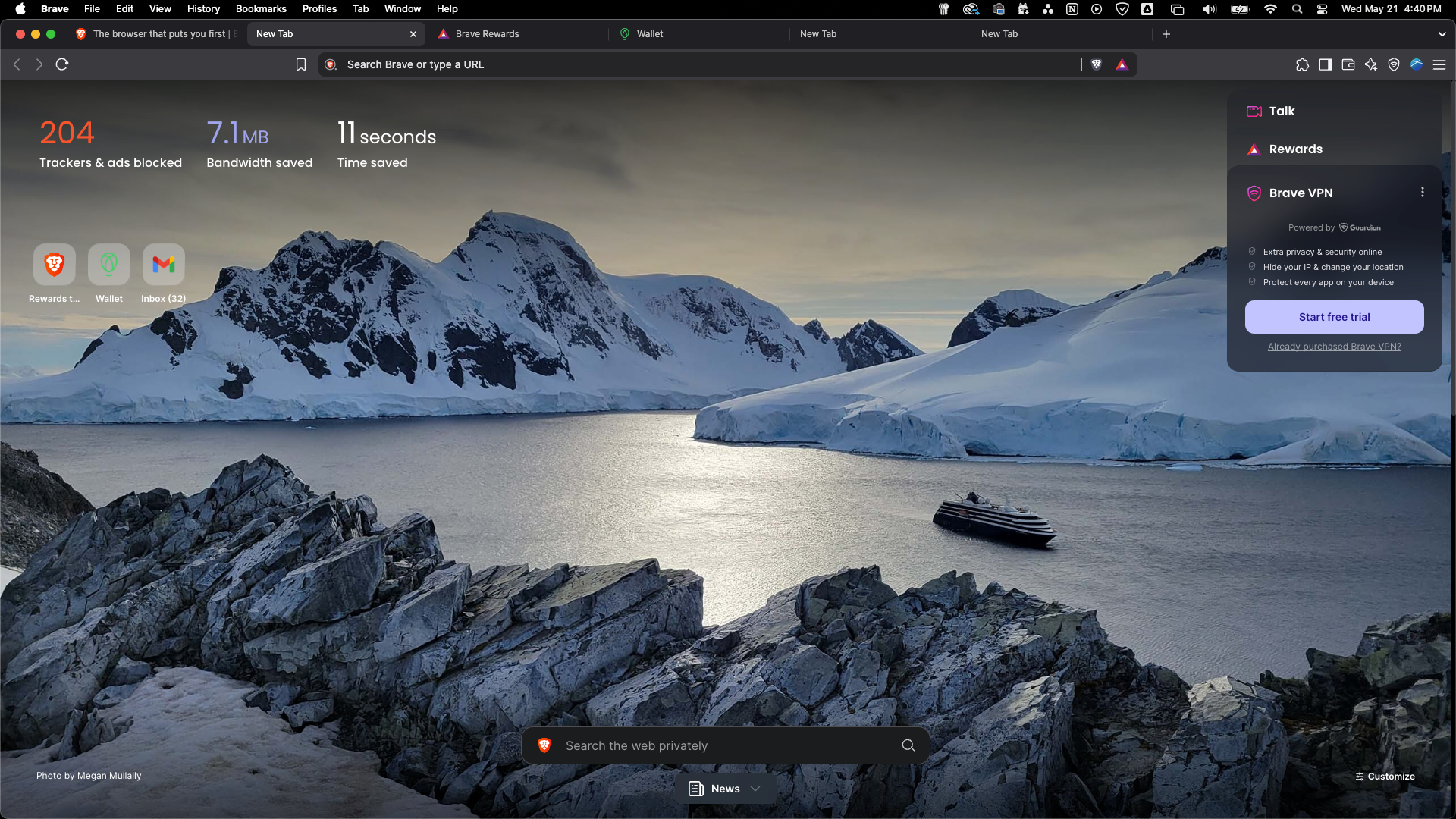The image size is (1456, 819).
Task: Open the Already purchased Brave VPN link
Action: [1334, 346]
